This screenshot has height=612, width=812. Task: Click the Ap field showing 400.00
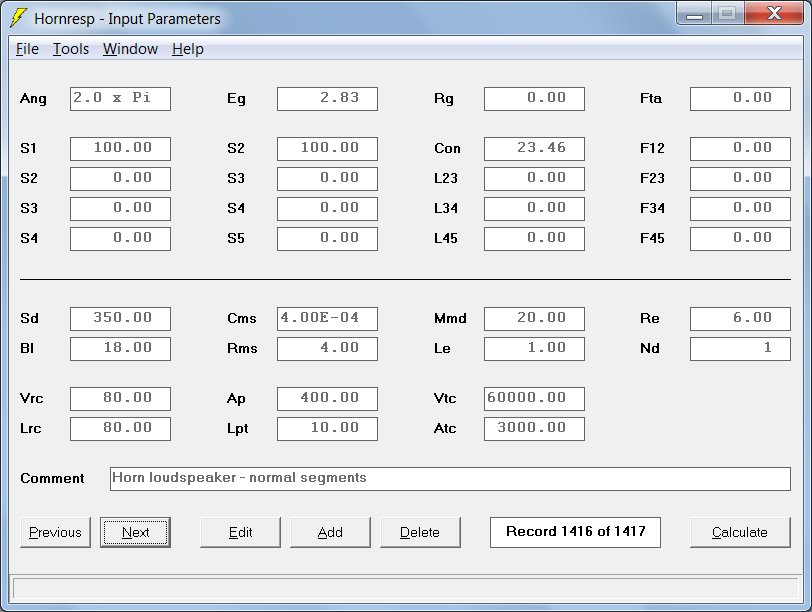click(327, 399)
